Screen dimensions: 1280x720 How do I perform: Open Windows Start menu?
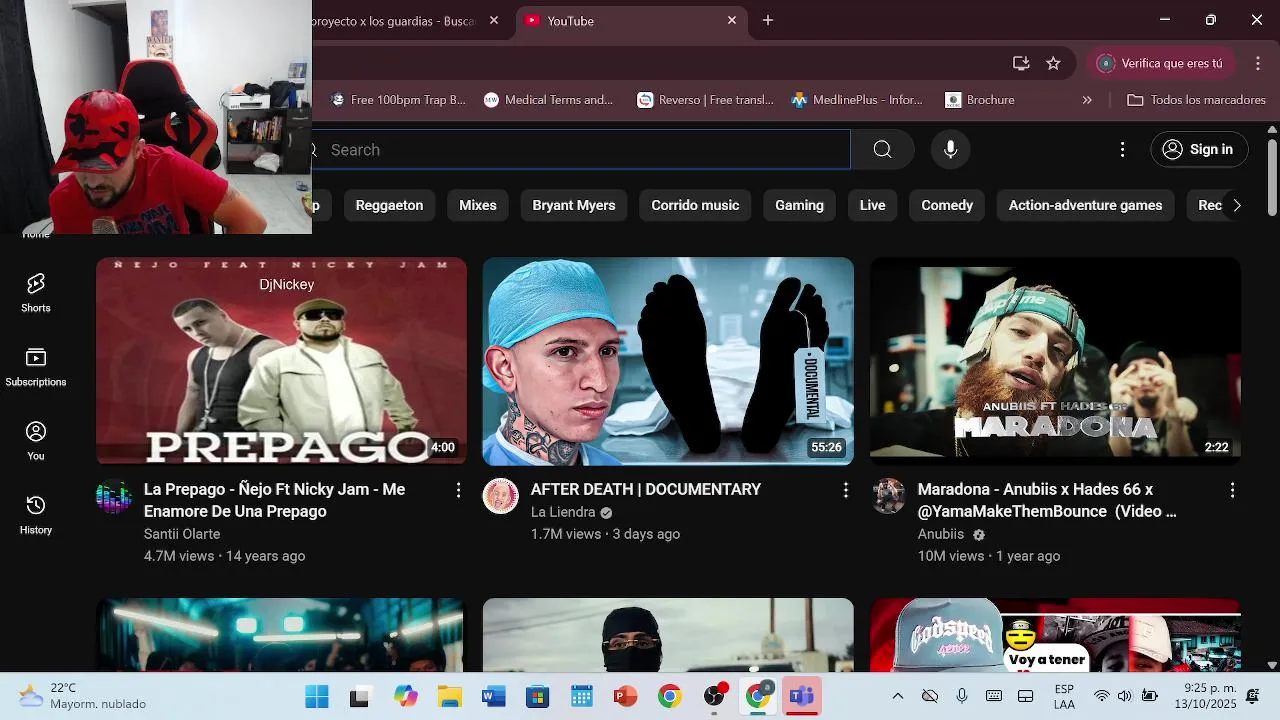click(x=317, y=697)
